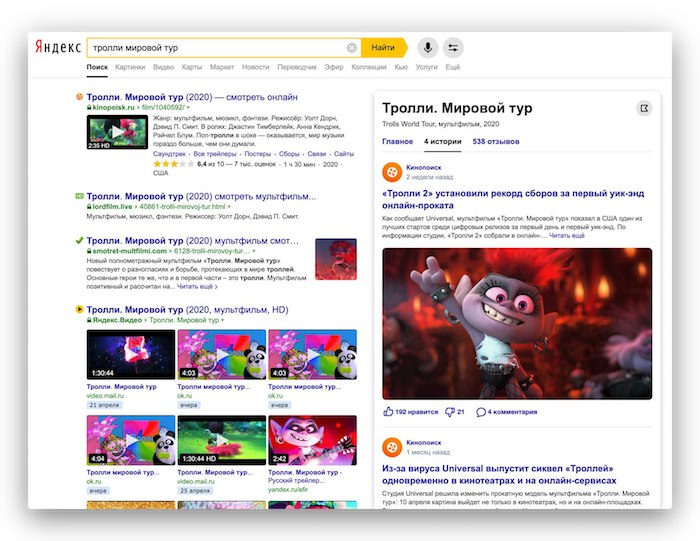Click the Yandex logo

(x=58, y=47)
